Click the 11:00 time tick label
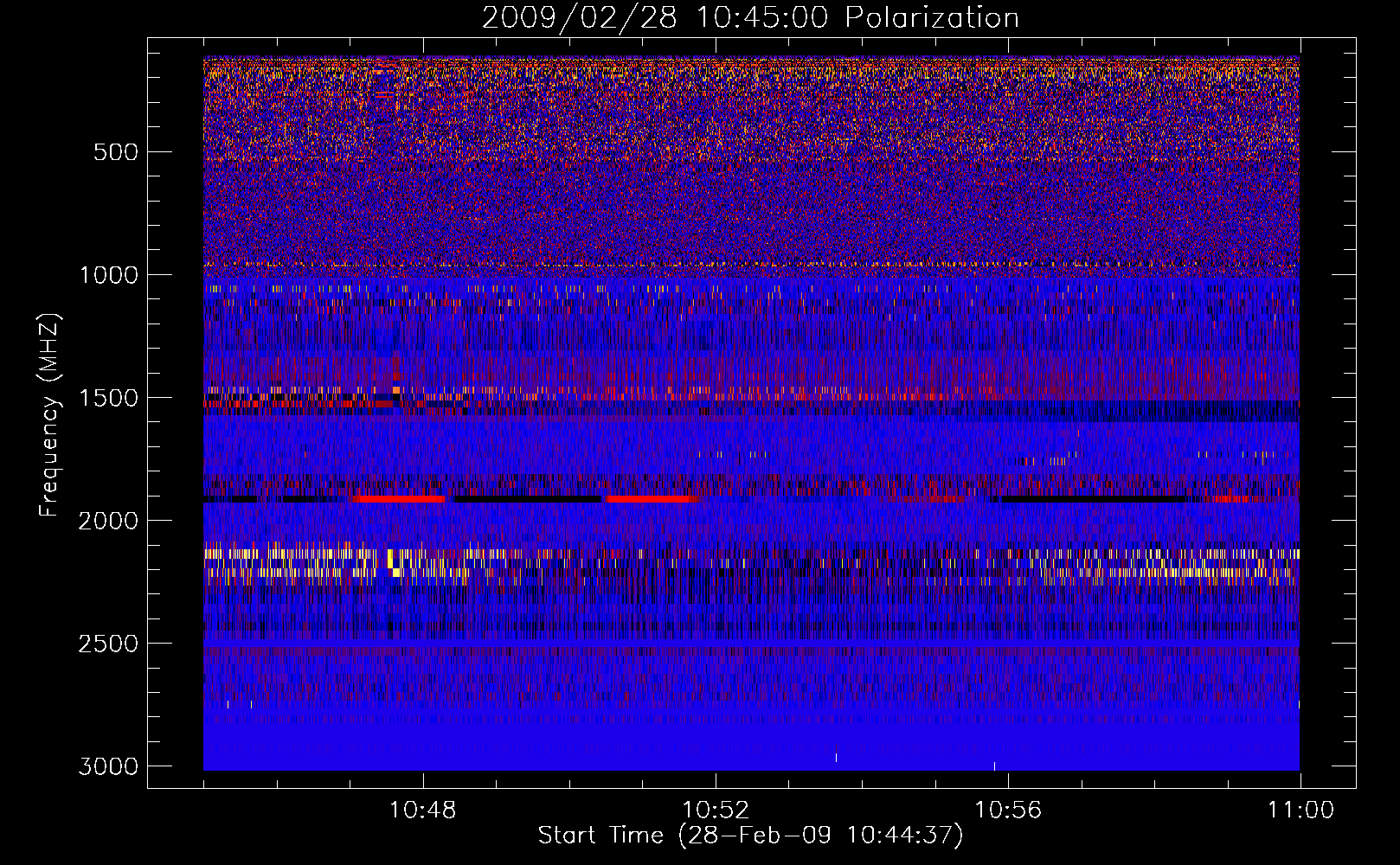Image resolution: width=1400 pixels, height=865 pixels. [1300, 811]
